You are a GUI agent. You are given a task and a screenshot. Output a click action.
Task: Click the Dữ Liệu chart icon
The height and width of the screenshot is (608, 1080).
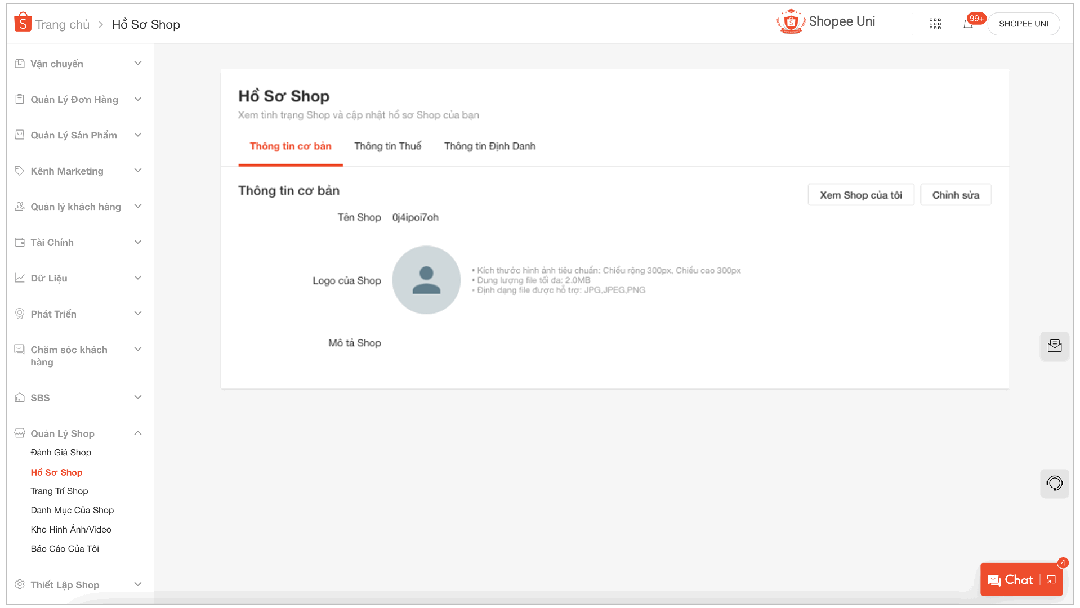pyautogui.click(x=20, y=278)
